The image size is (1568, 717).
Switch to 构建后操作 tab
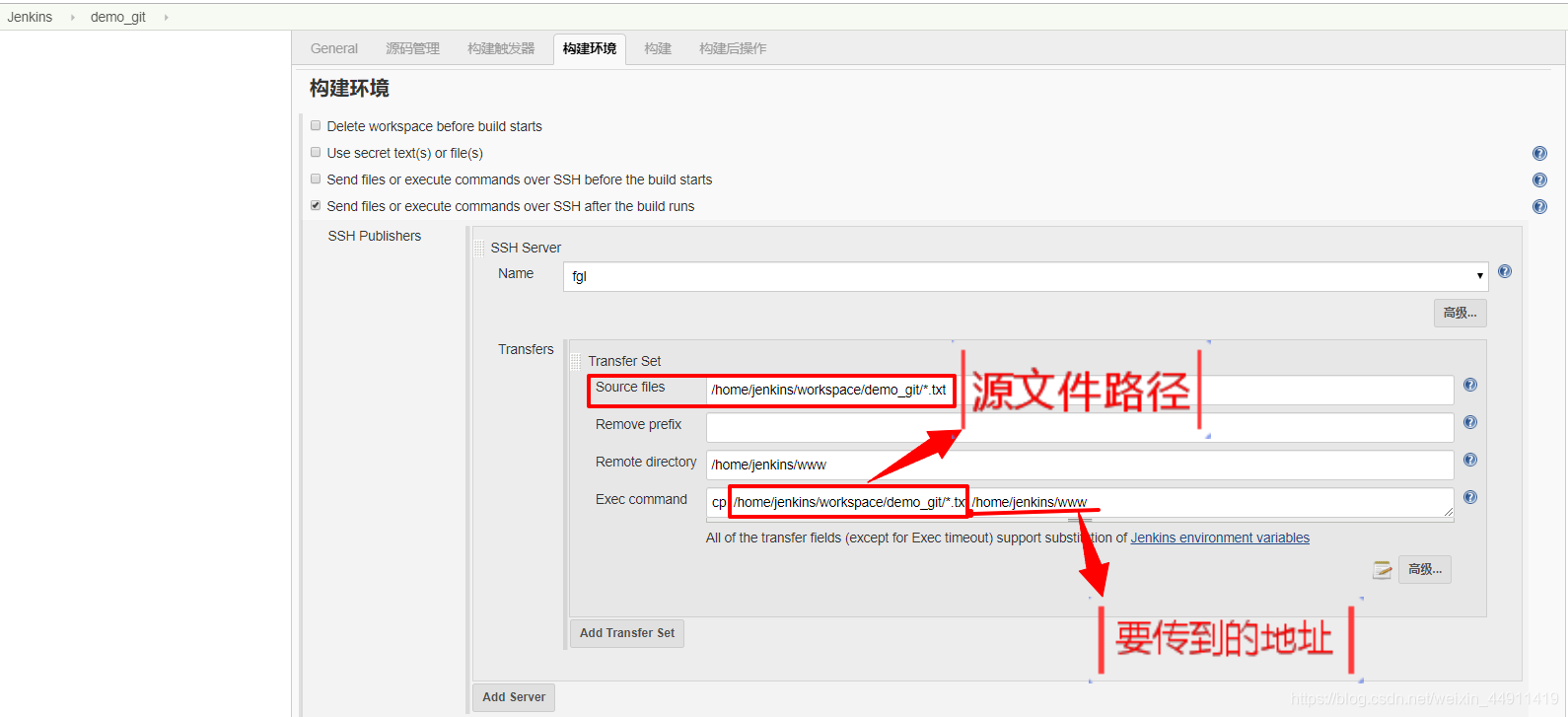tap(733, 48)
